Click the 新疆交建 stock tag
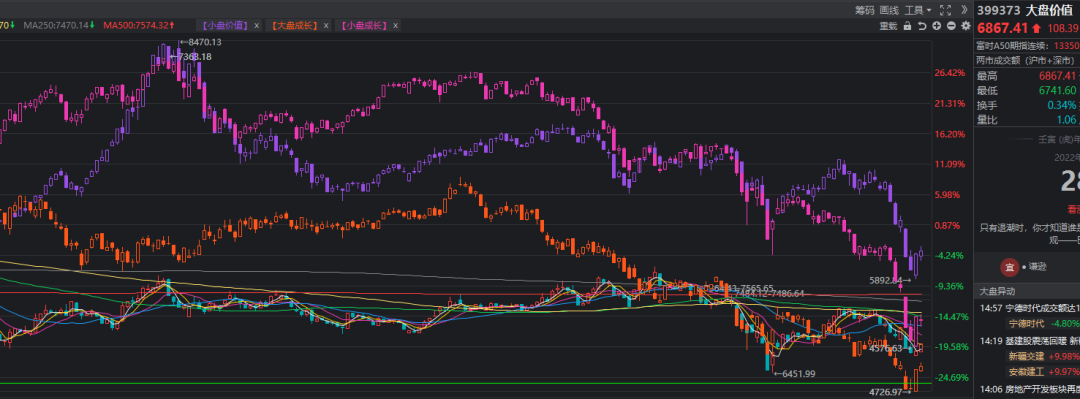This screenshot has height=399, width=1080. pos(1025,356)
